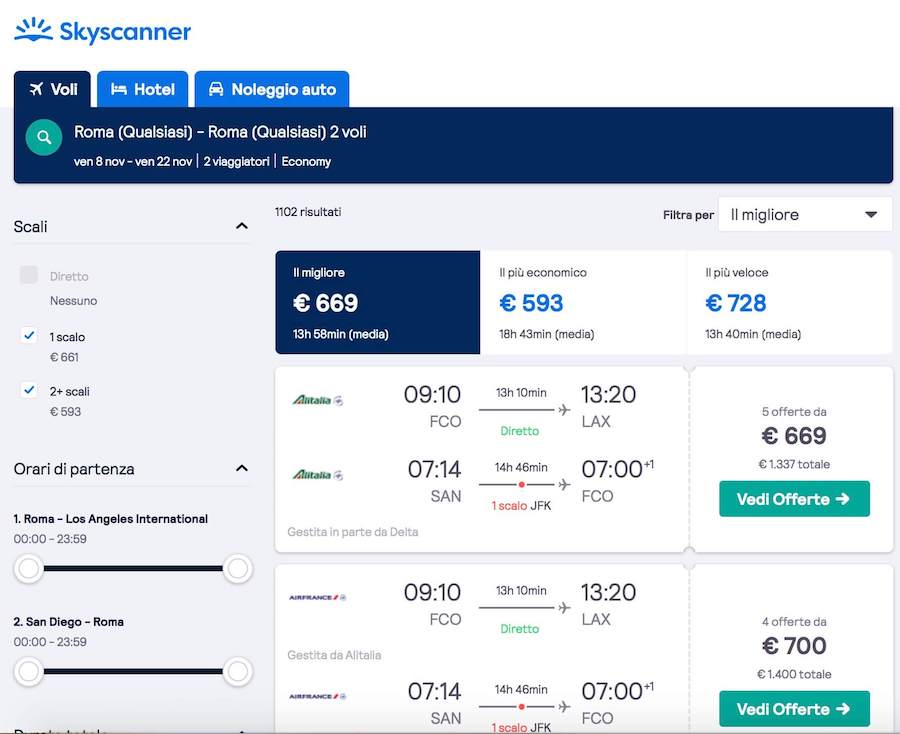900x734 pixels.
Task: Click the Air France logo on the 09:10 FCO flight
Action: point(317,597)
